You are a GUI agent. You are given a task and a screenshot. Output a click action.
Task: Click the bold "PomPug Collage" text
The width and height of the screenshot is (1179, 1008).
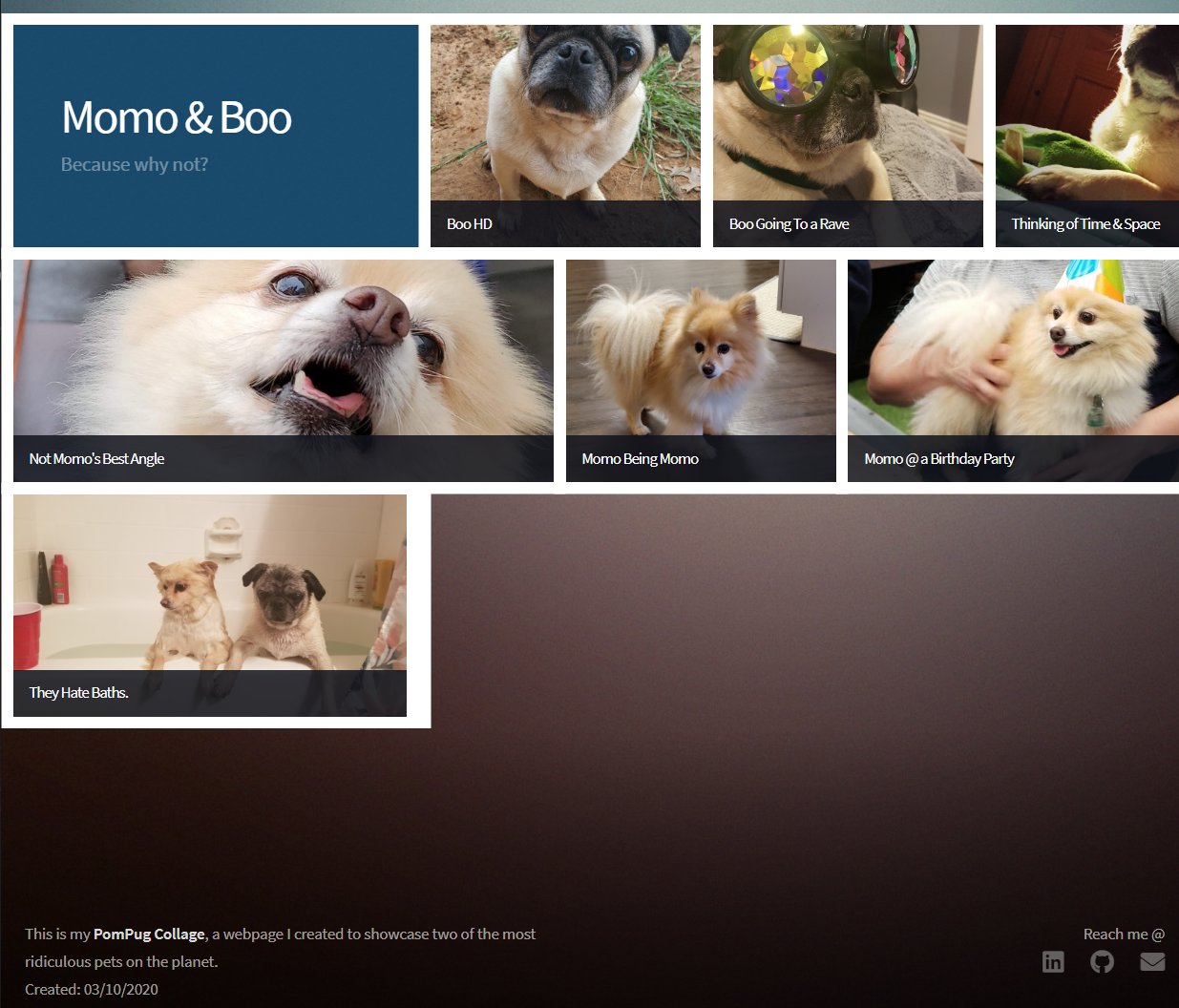[x=149, y=934]
